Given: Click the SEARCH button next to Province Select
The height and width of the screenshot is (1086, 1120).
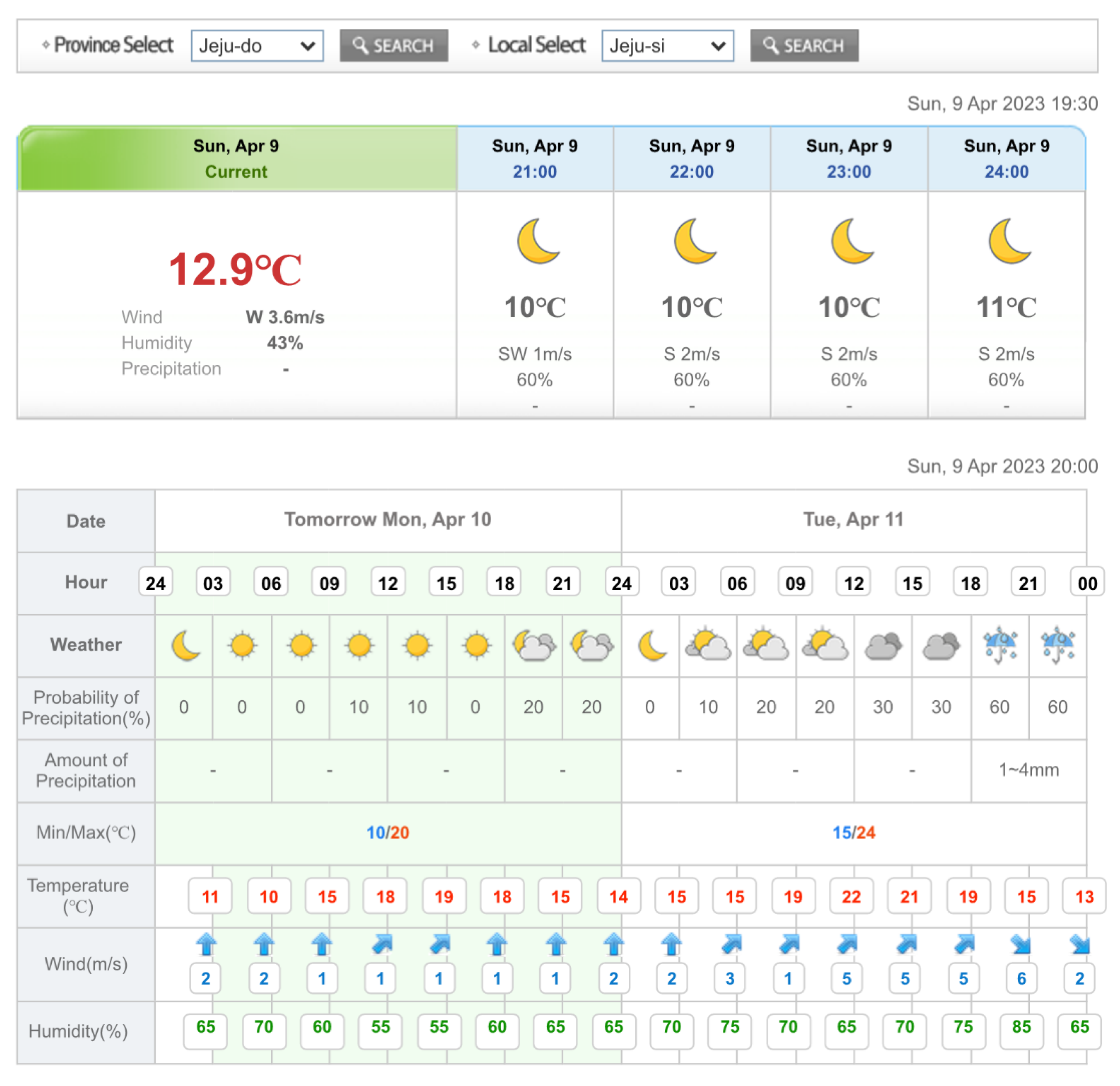Looking at the screenshot, I should pos(394,46).
